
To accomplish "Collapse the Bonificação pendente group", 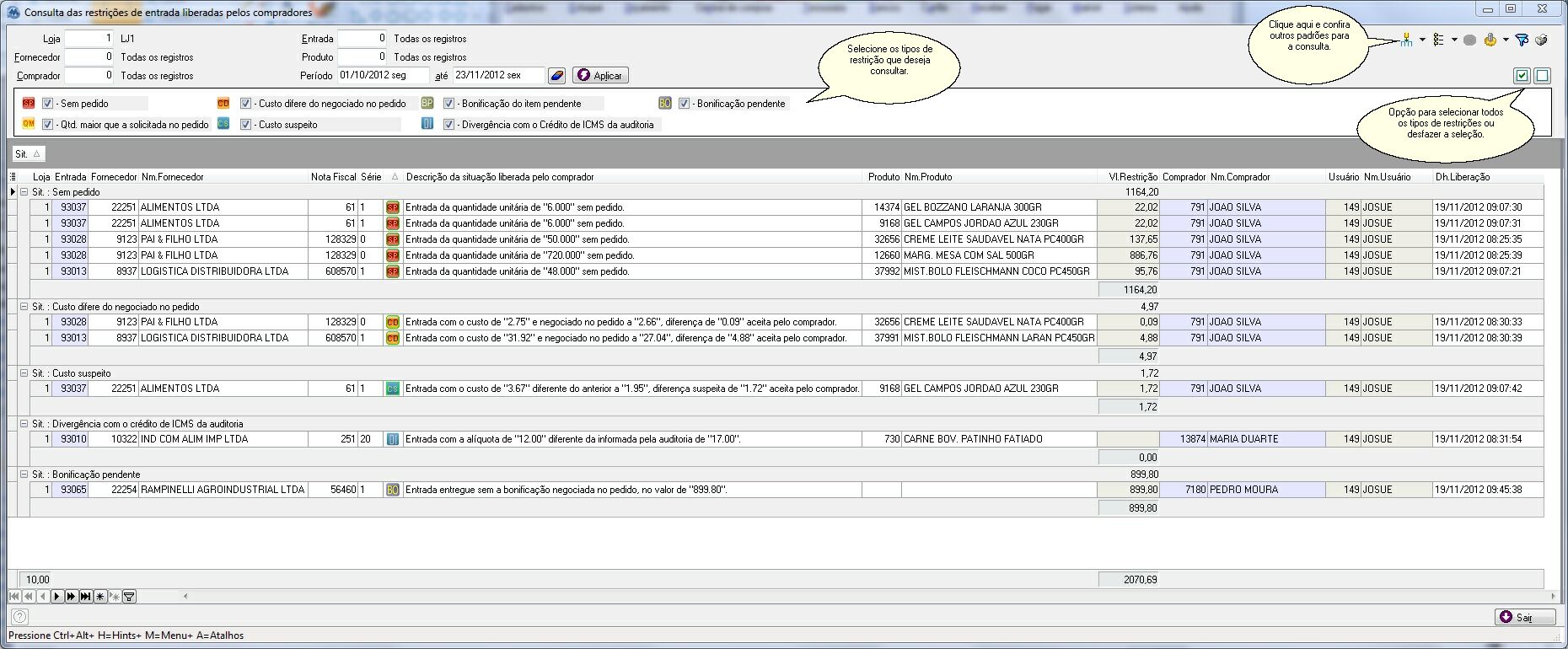I will click(24, 475).
